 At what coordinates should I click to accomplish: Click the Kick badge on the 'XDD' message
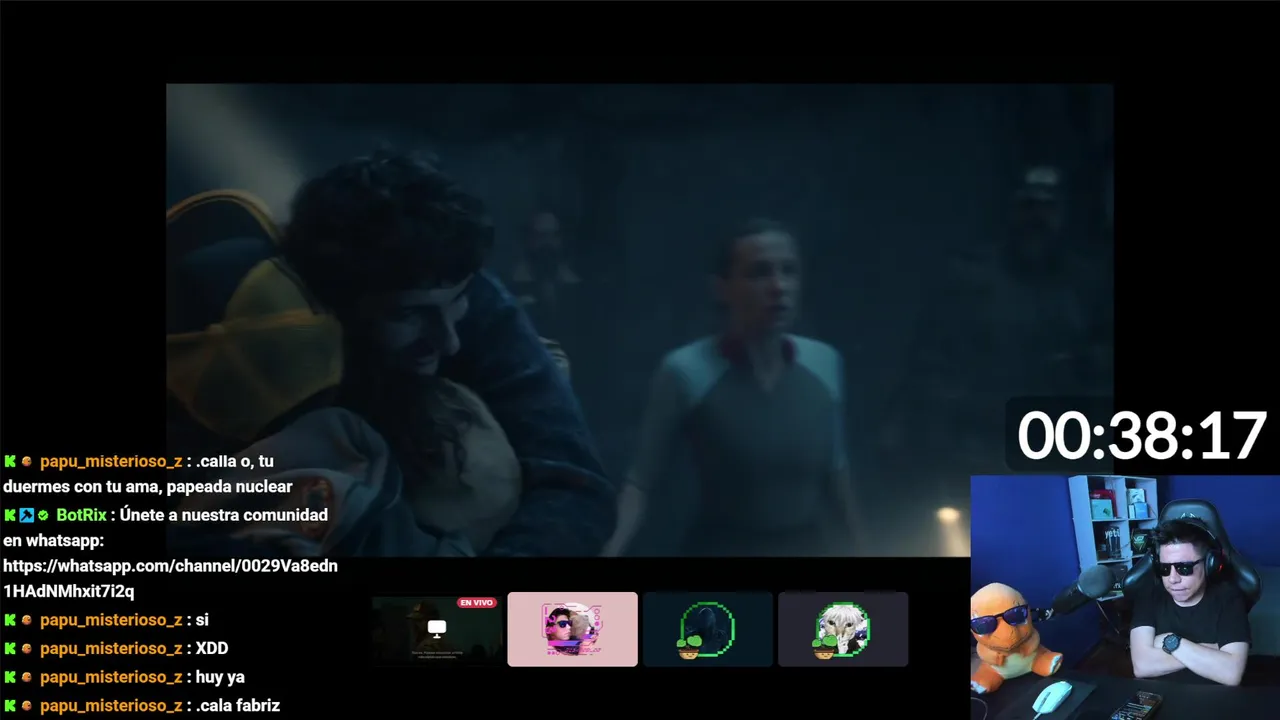click(x=10, y=648)
